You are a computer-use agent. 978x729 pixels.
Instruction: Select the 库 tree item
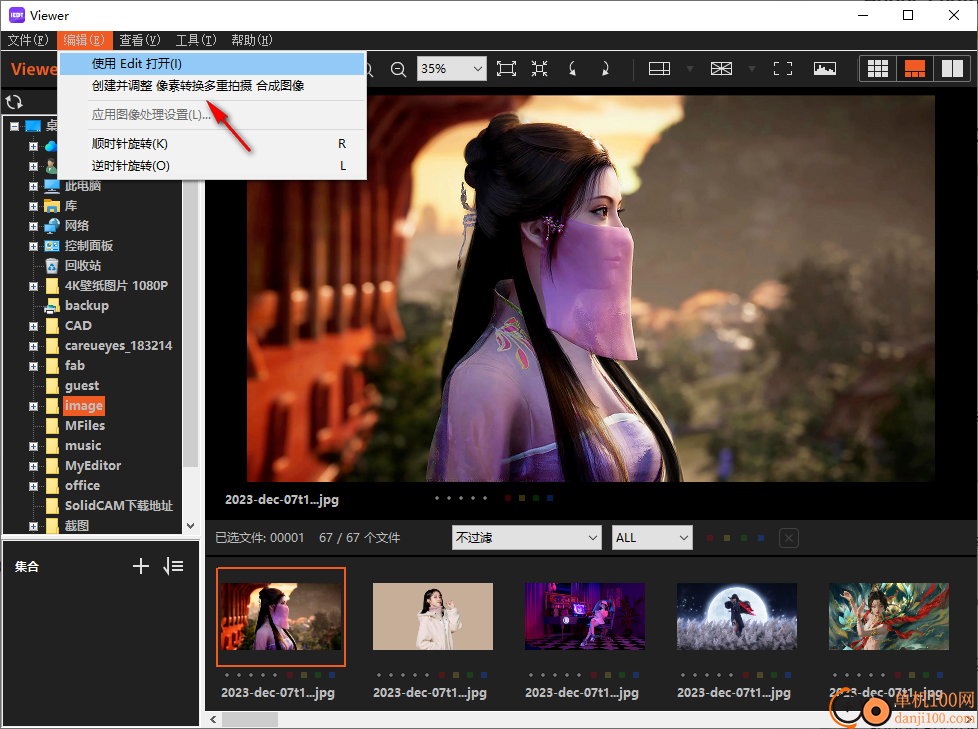click(x=71, y=206)
